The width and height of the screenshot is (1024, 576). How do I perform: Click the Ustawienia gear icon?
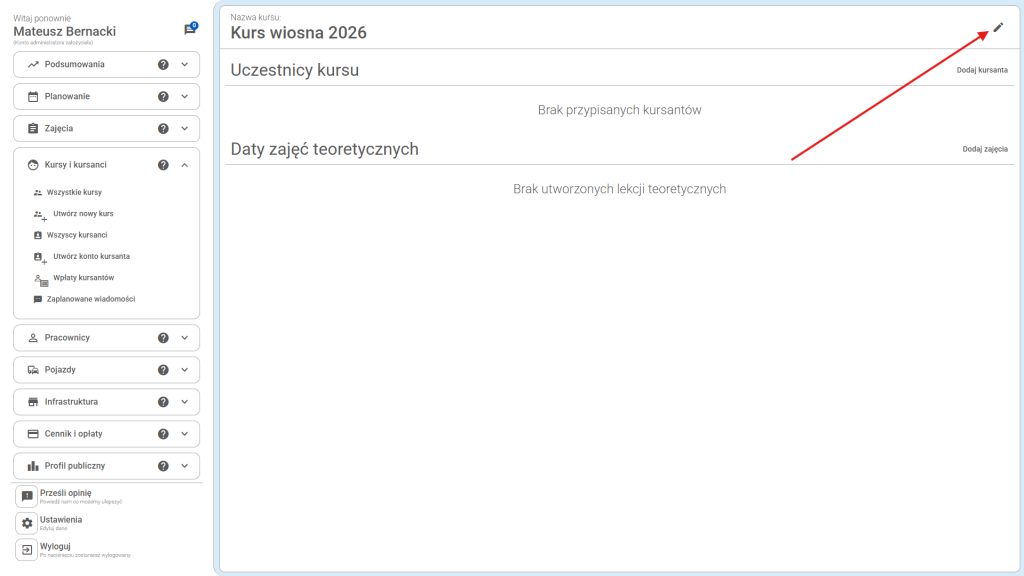pos(27,523)
